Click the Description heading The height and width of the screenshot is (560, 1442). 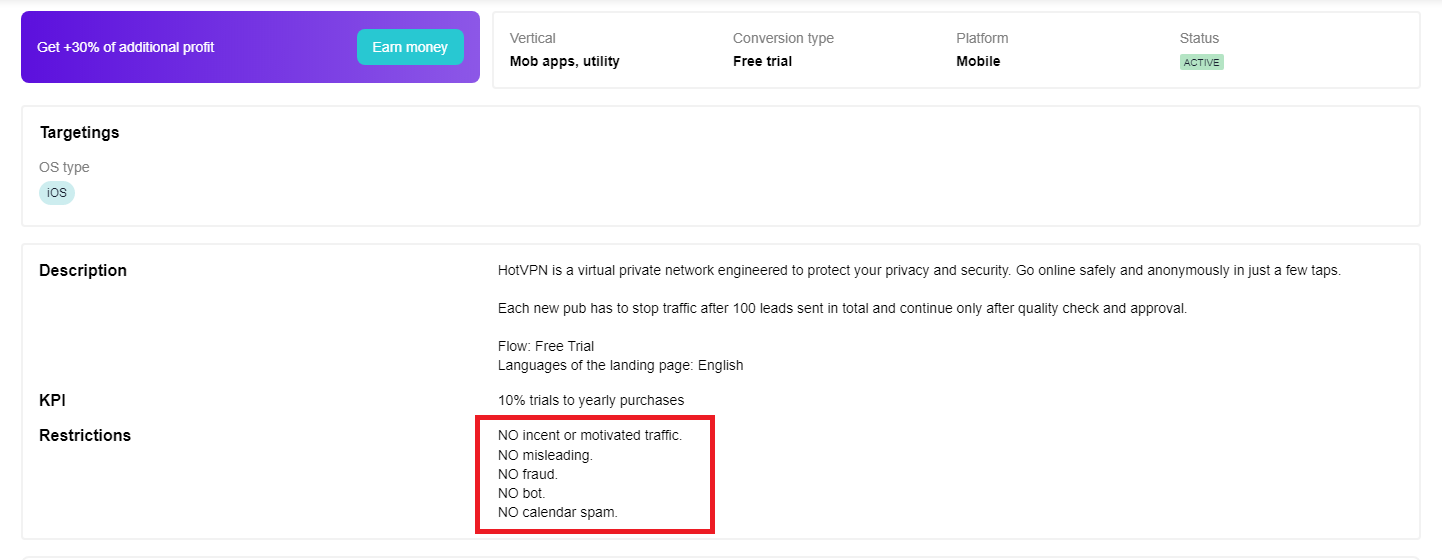tap(83, 270)
